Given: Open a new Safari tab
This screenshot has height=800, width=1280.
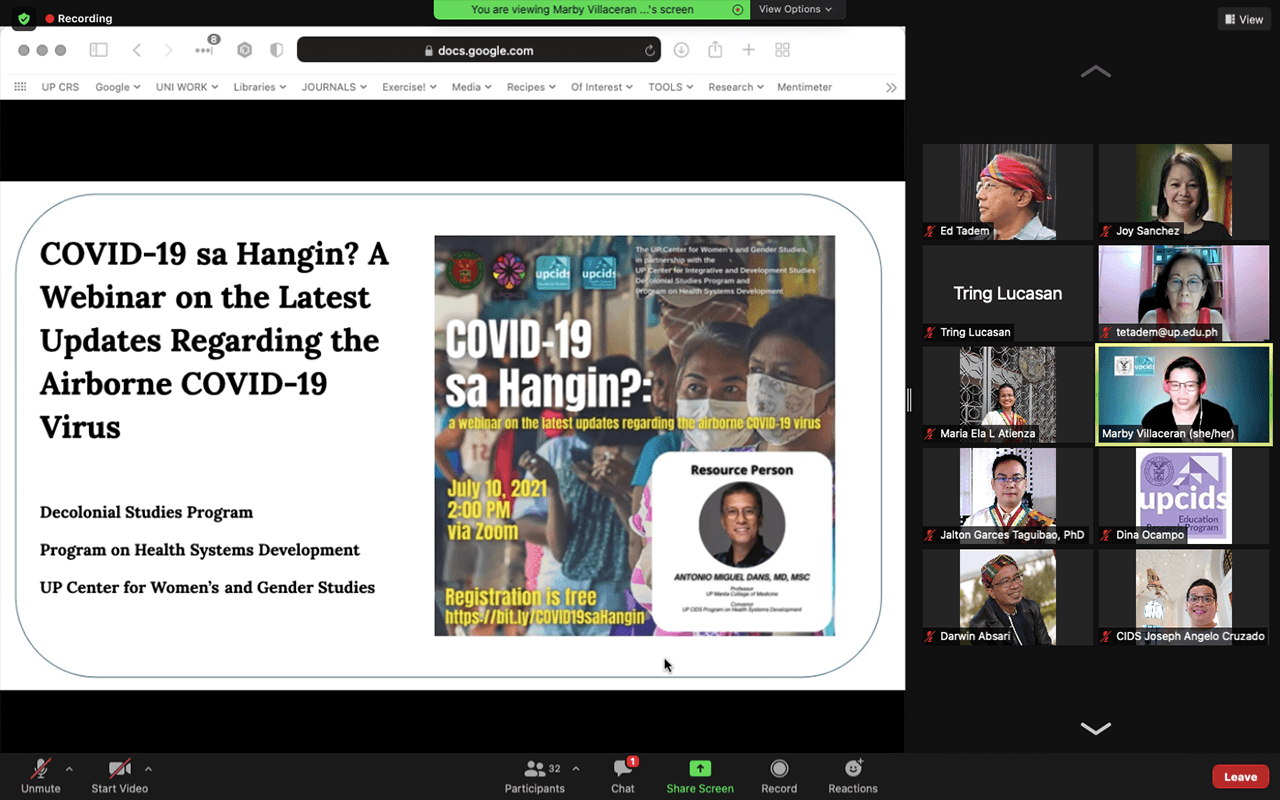Looking at the screenshot, I should click(x=748, y=50).
